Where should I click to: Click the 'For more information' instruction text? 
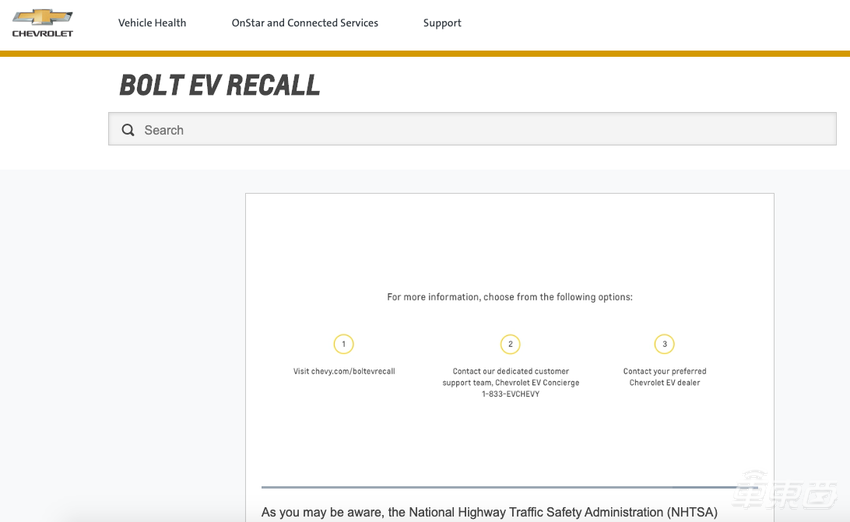pos(510,297)
